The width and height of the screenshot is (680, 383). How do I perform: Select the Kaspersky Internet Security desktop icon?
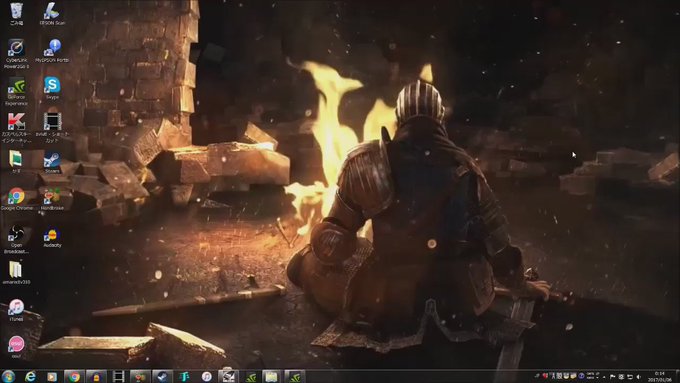[x=16, y=128]
